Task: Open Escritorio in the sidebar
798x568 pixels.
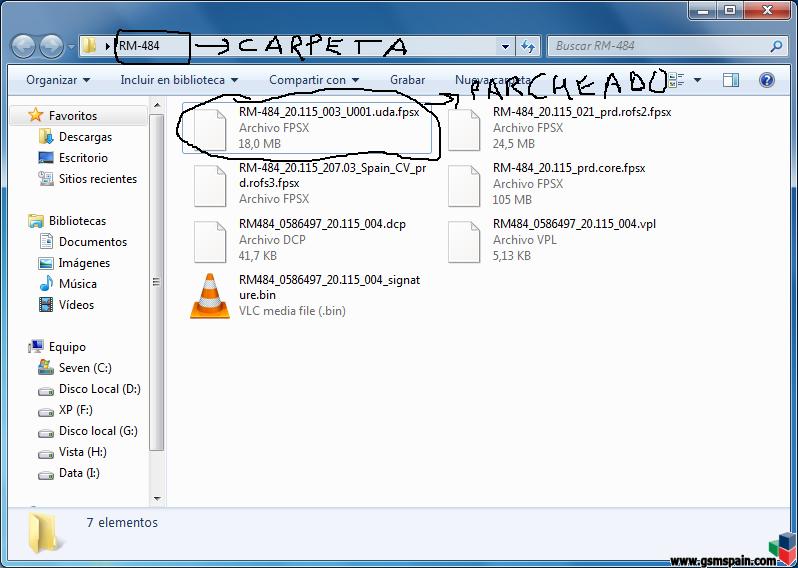Action: [x=83, y=158]
